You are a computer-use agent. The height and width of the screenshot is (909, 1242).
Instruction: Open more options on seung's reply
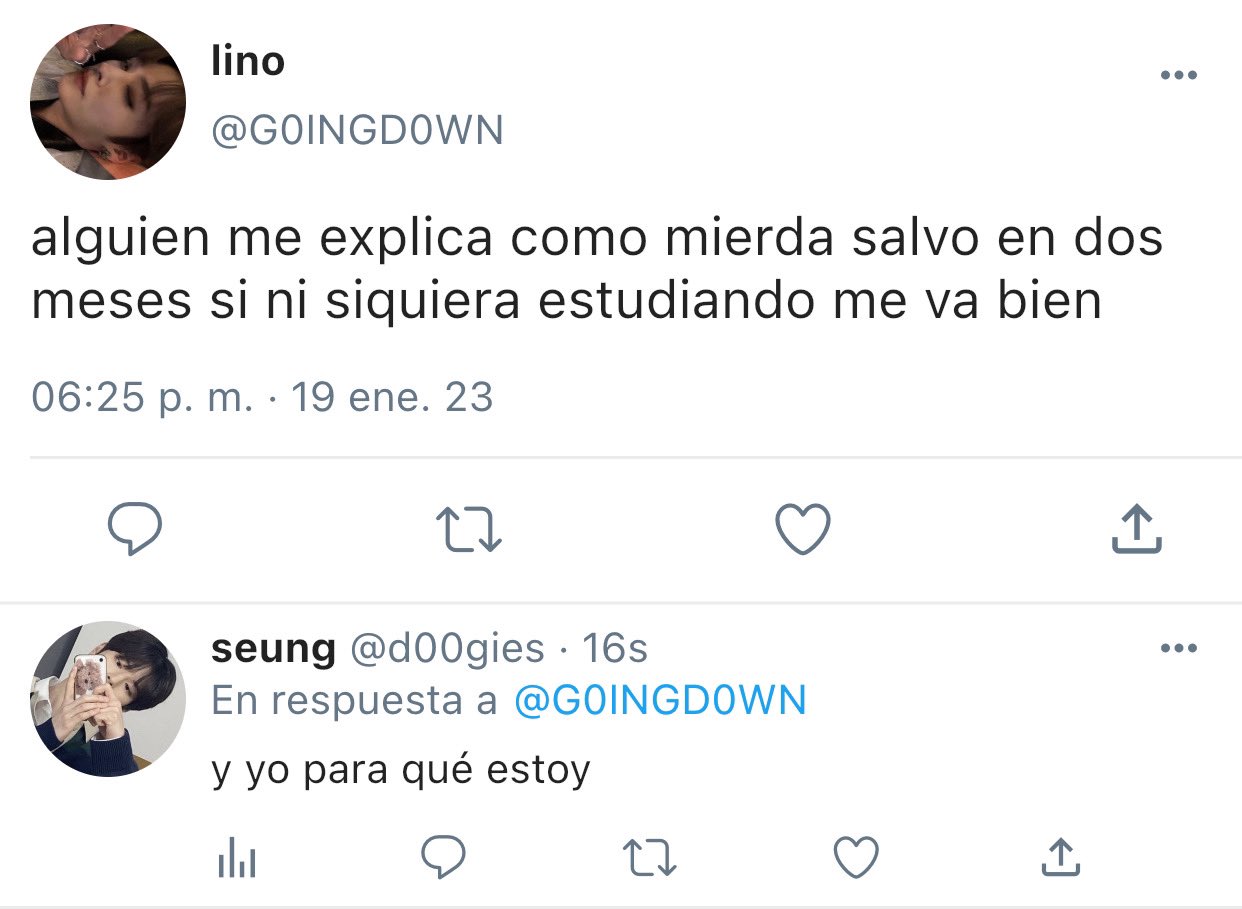(1178, 649)
